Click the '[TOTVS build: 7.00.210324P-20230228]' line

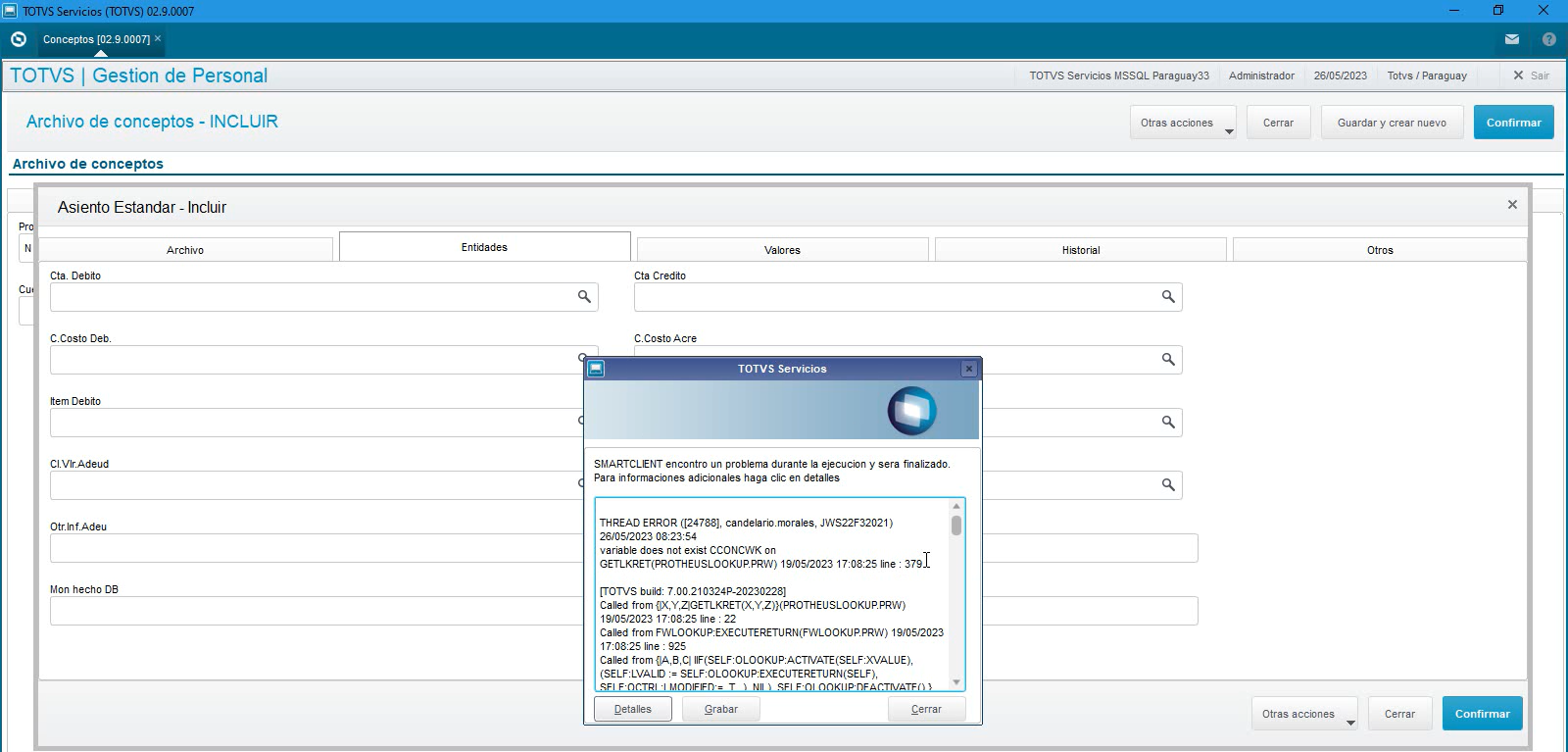coord(693,591)
